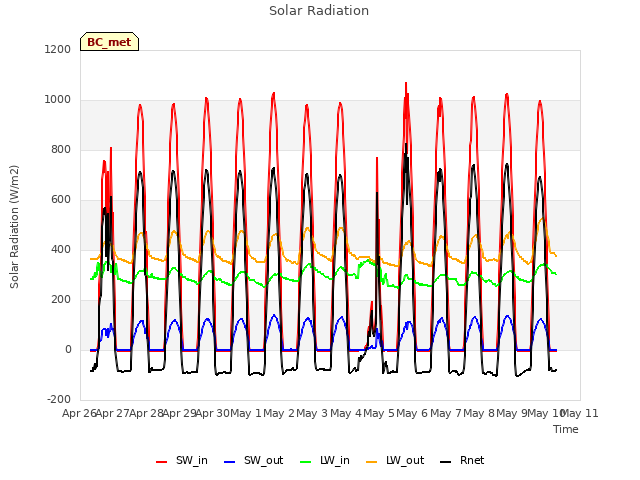Click the 1000 y-axis tick label
The height and width of the screenshot is (480, 640).
(x=58, y=100)
